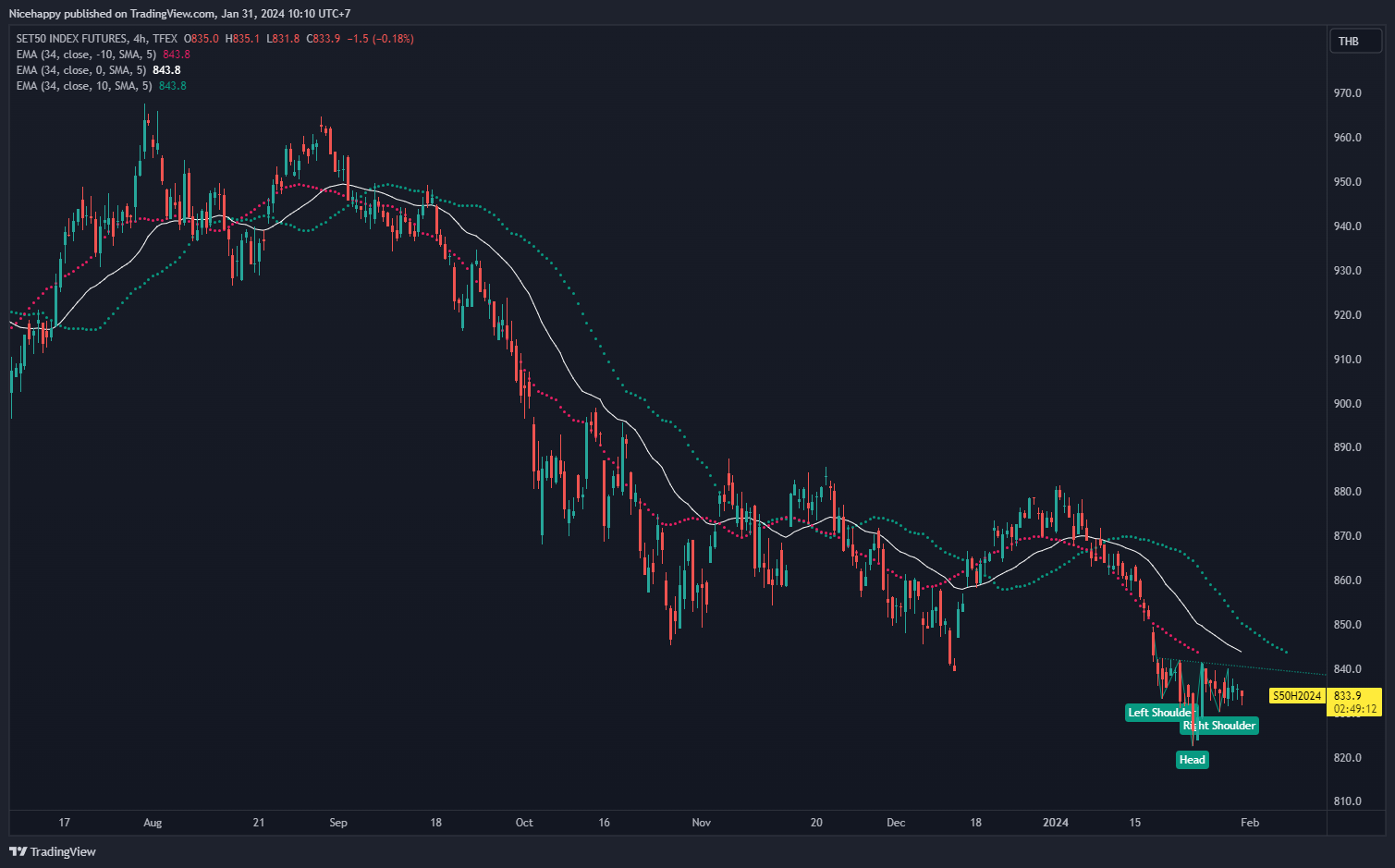Click the O835.0 open price value

point(202,39)
